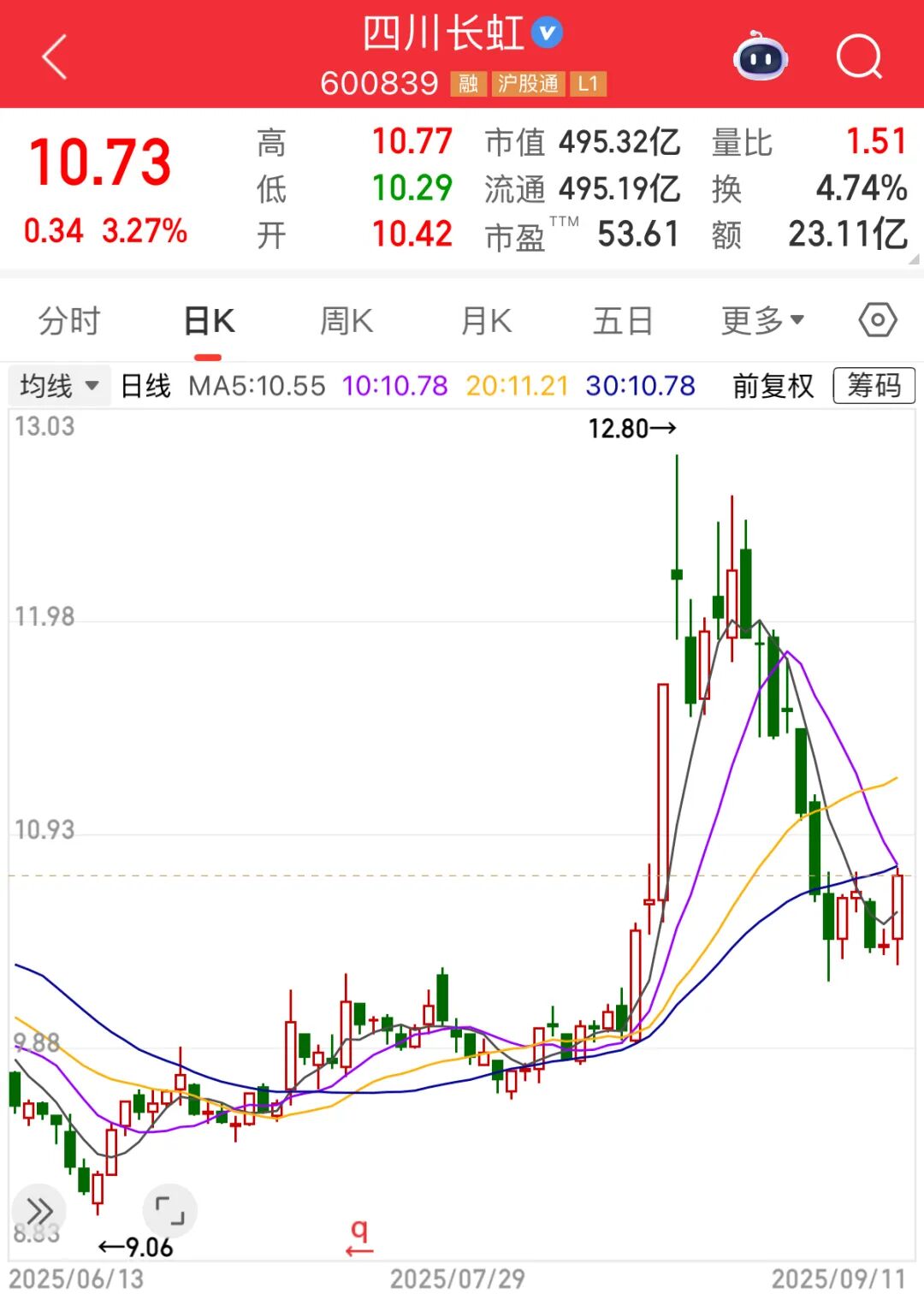
Task: Open the AI robot assistant
Action: (760, 57)
